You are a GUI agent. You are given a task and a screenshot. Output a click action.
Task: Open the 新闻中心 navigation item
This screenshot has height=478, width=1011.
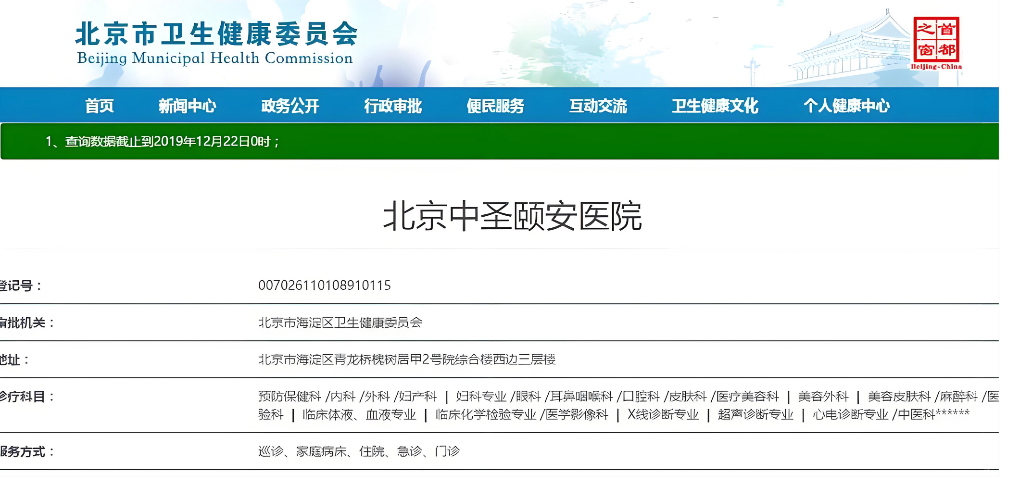(x=187, y=106)
